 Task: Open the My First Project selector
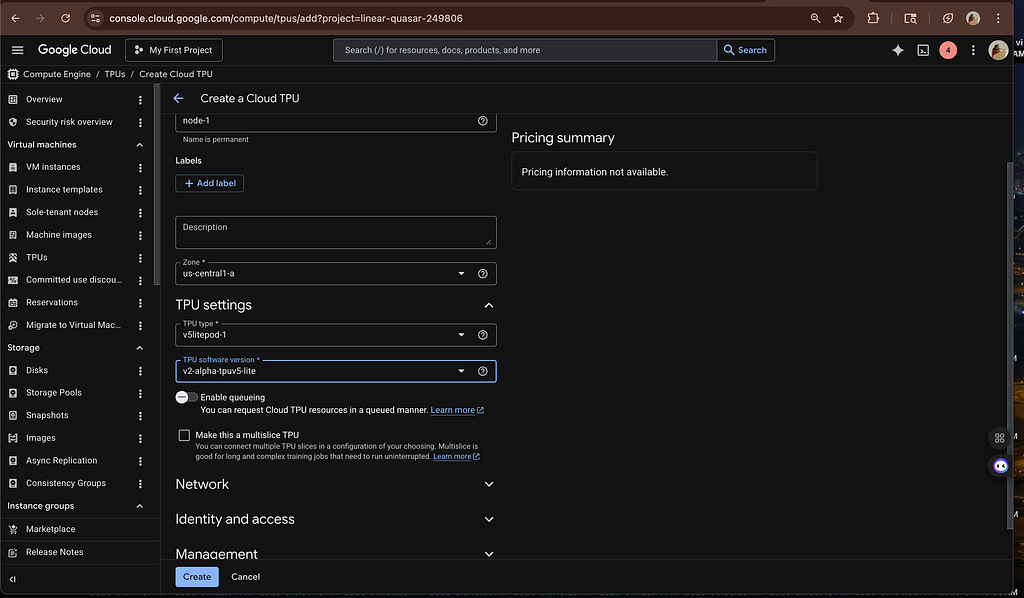(174, 50)
